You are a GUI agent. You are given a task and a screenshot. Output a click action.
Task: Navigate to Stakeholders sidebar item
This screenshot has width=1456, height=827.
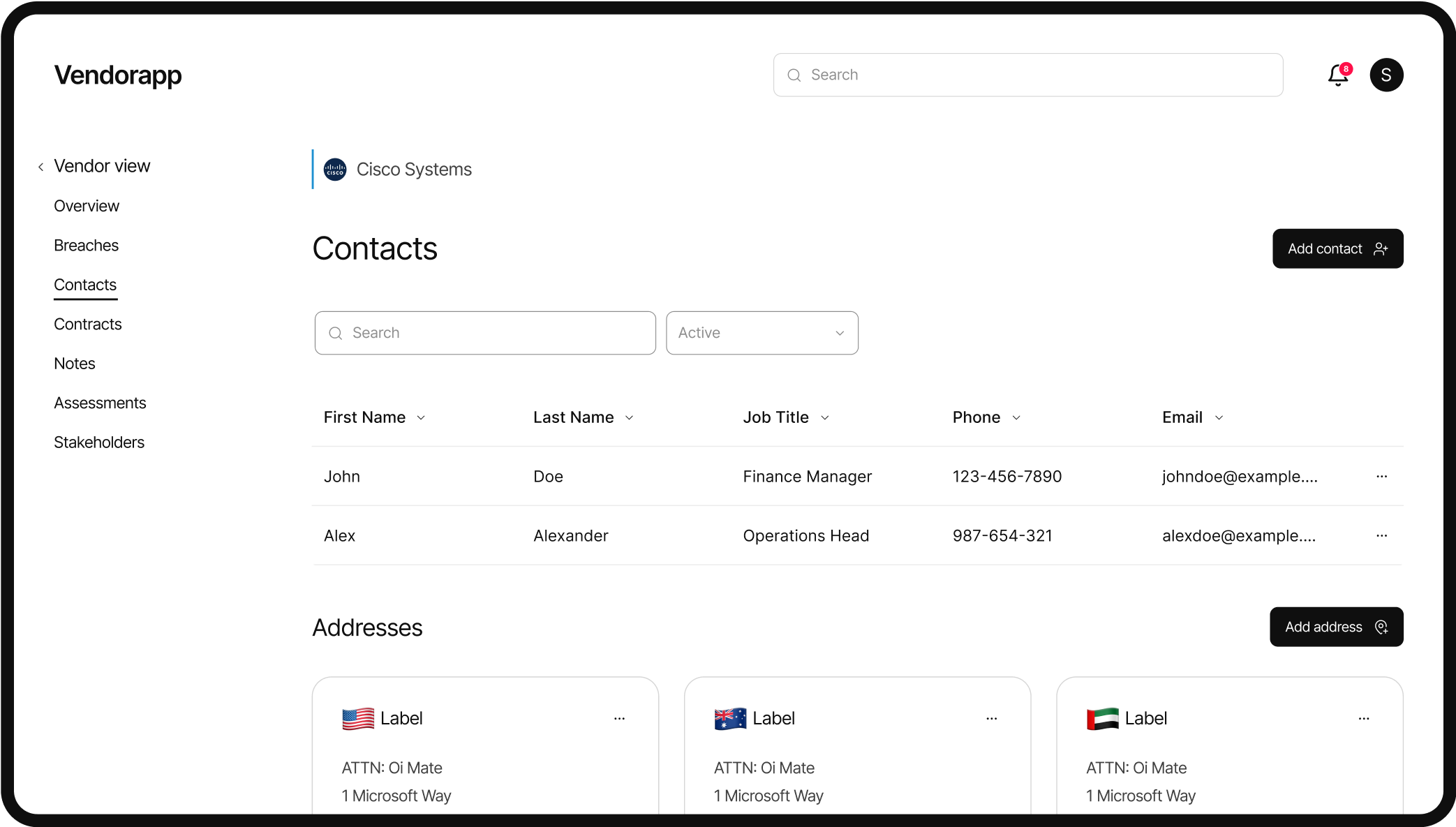pyautogui.click(x=99, y=442)
